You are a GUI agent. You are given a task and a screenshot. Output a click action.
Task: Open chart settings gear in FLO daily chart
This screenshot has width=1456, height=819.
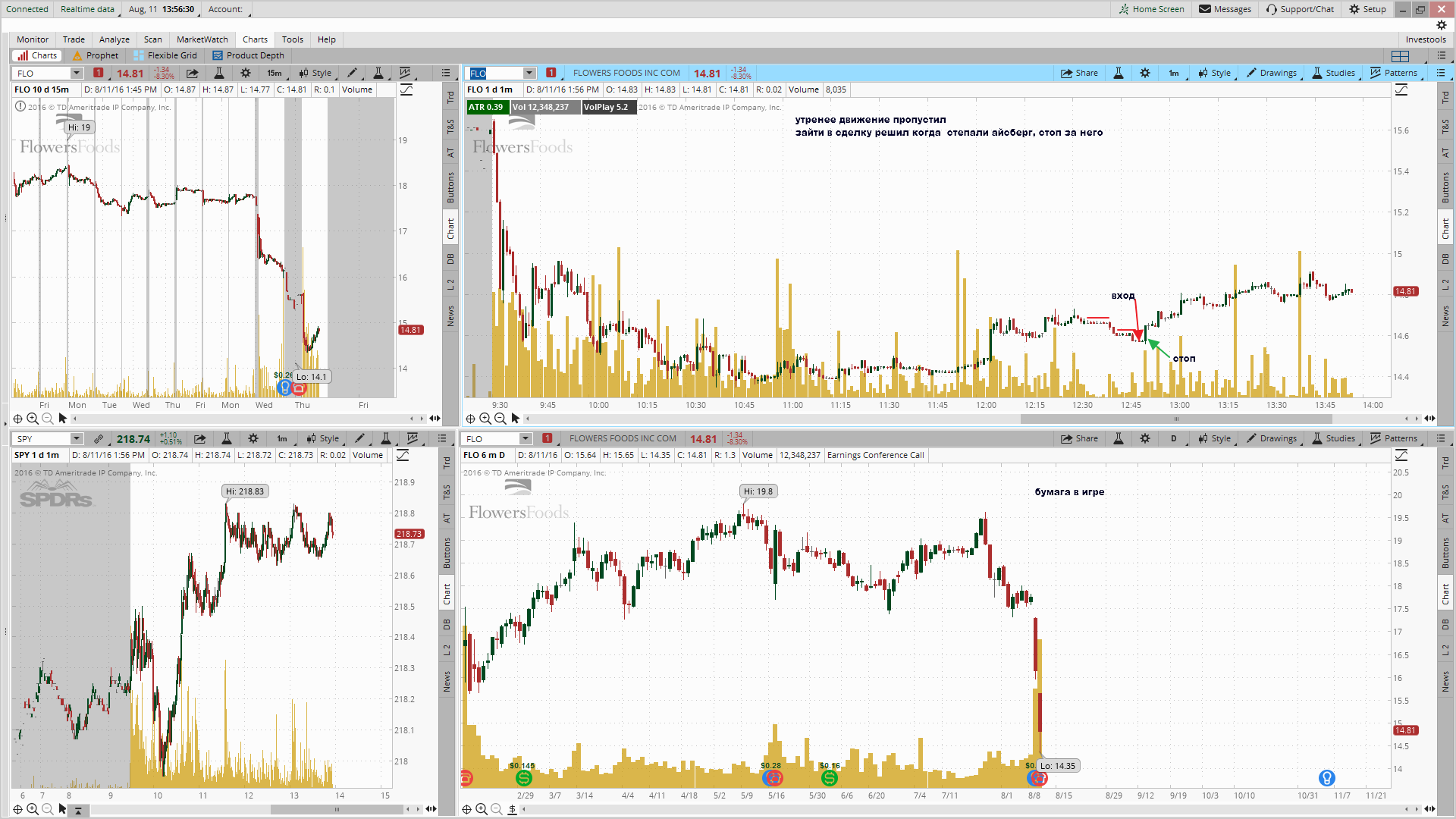tap(1145, 439)
